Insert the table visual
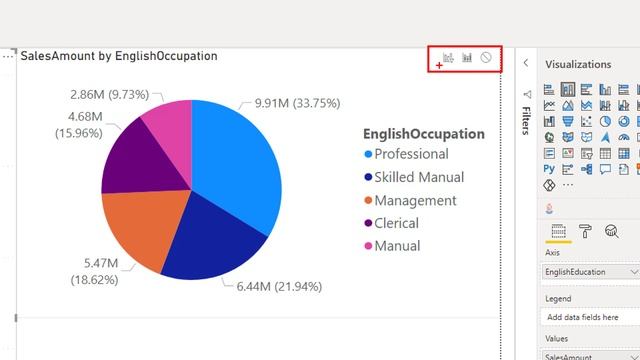 605,153
